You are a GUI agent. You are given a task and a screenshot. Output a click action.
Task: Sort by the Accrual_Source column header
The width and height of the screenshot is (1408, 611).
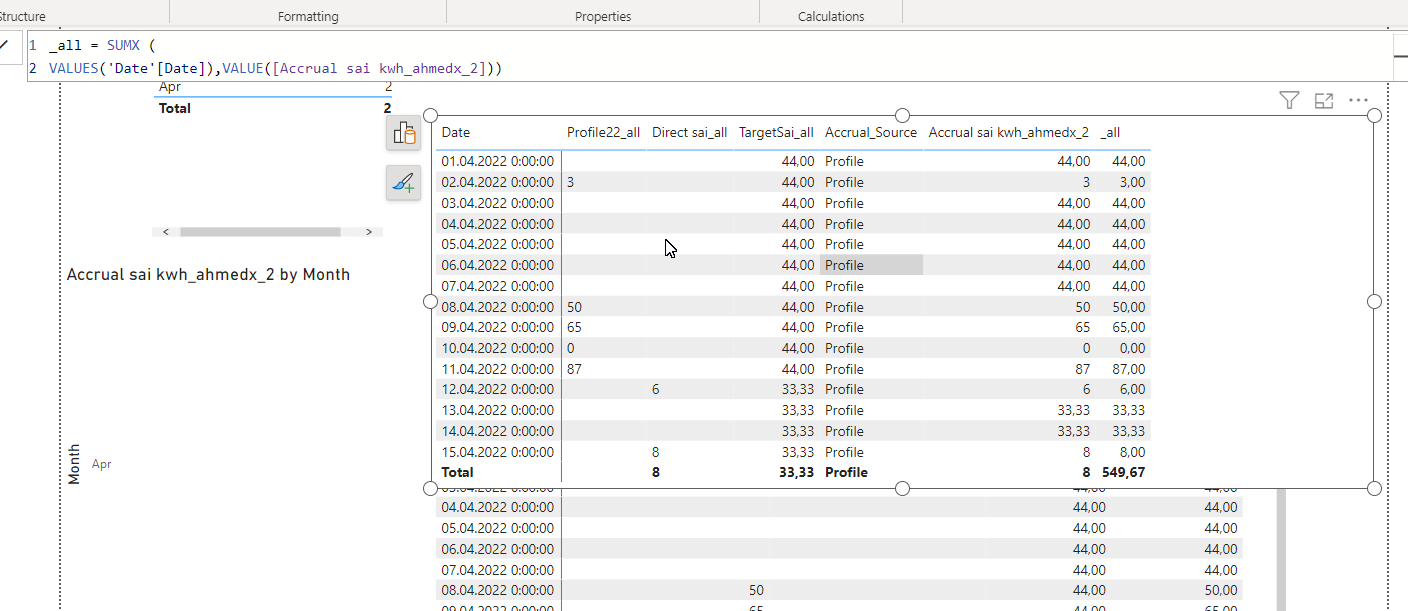coord(871,132)
